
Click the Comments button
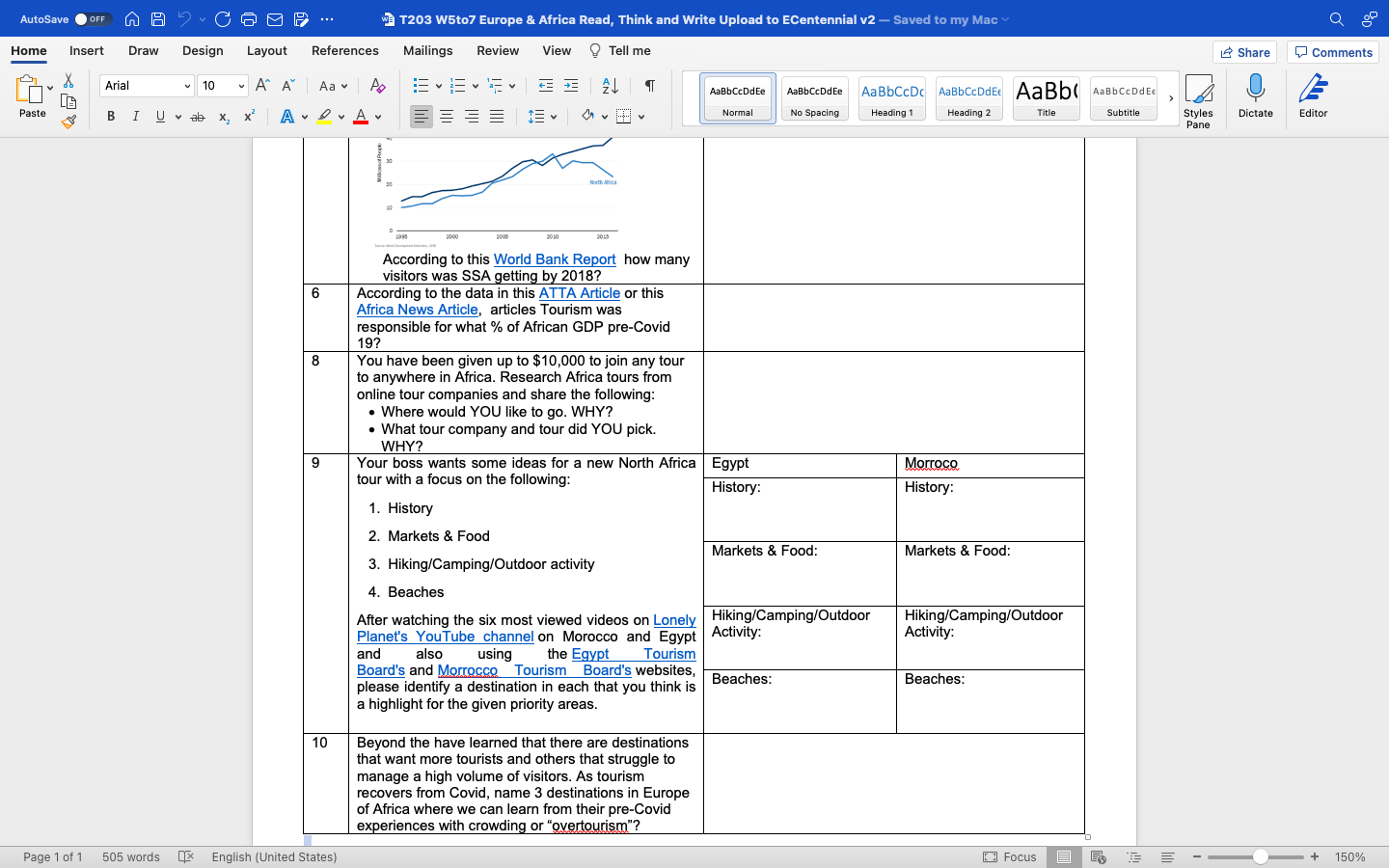pos(1333,52)
